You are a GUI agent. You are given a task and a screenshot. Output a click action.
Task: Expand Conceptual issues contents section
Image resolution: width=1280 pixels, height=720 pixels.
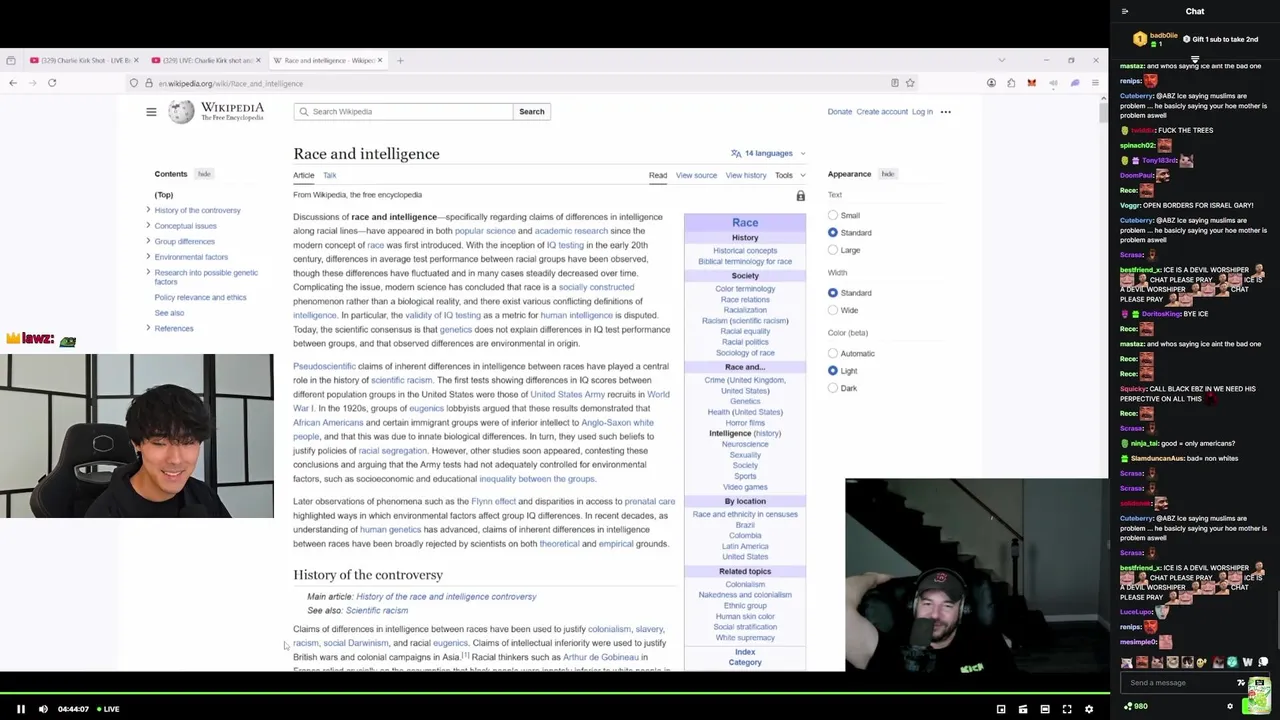pos(148,226)
